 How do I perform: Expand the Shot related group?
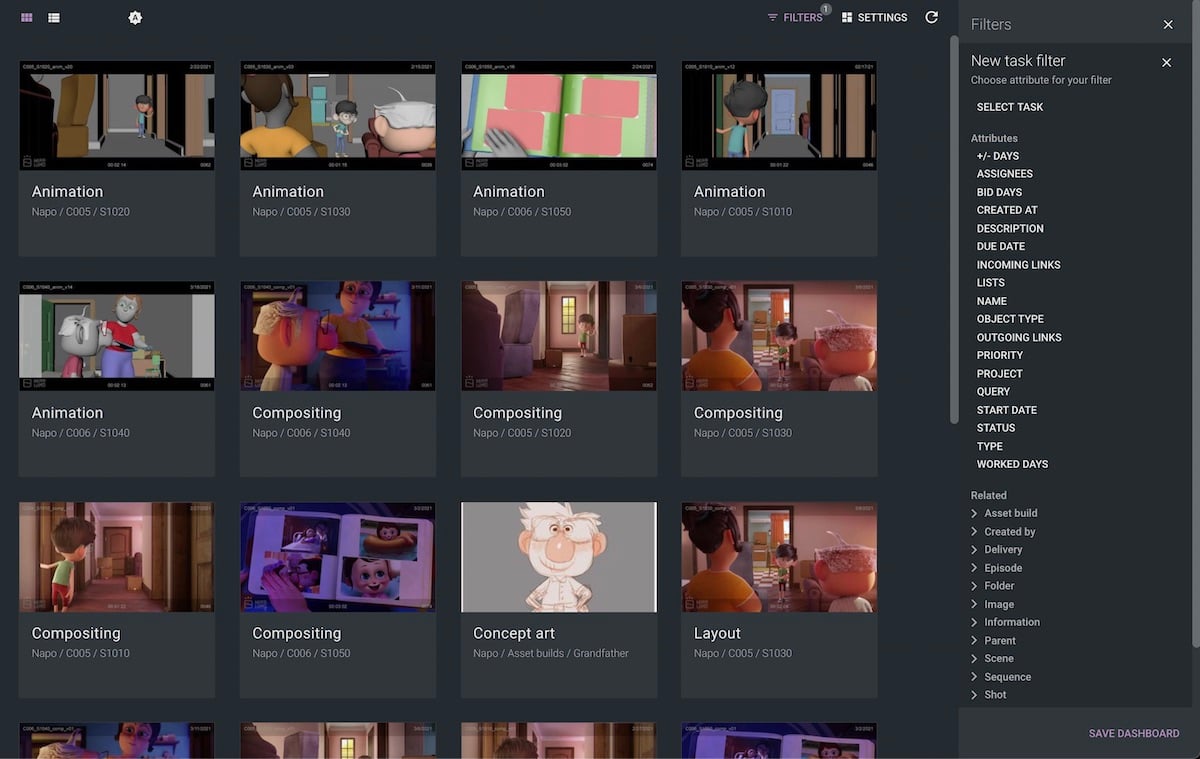994,695
